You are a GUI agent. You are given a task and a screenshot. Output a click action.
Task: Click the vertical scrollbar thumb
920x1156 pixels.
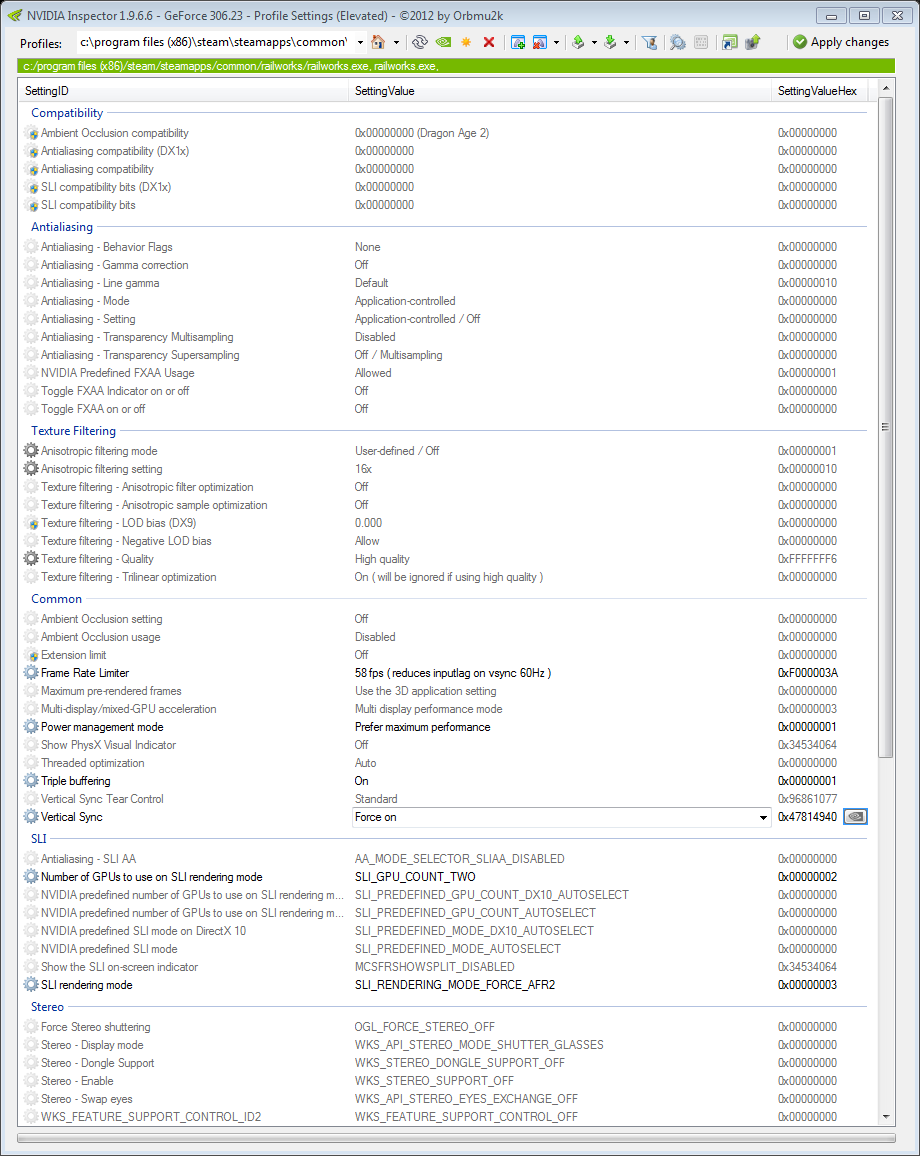click(885, 426)
